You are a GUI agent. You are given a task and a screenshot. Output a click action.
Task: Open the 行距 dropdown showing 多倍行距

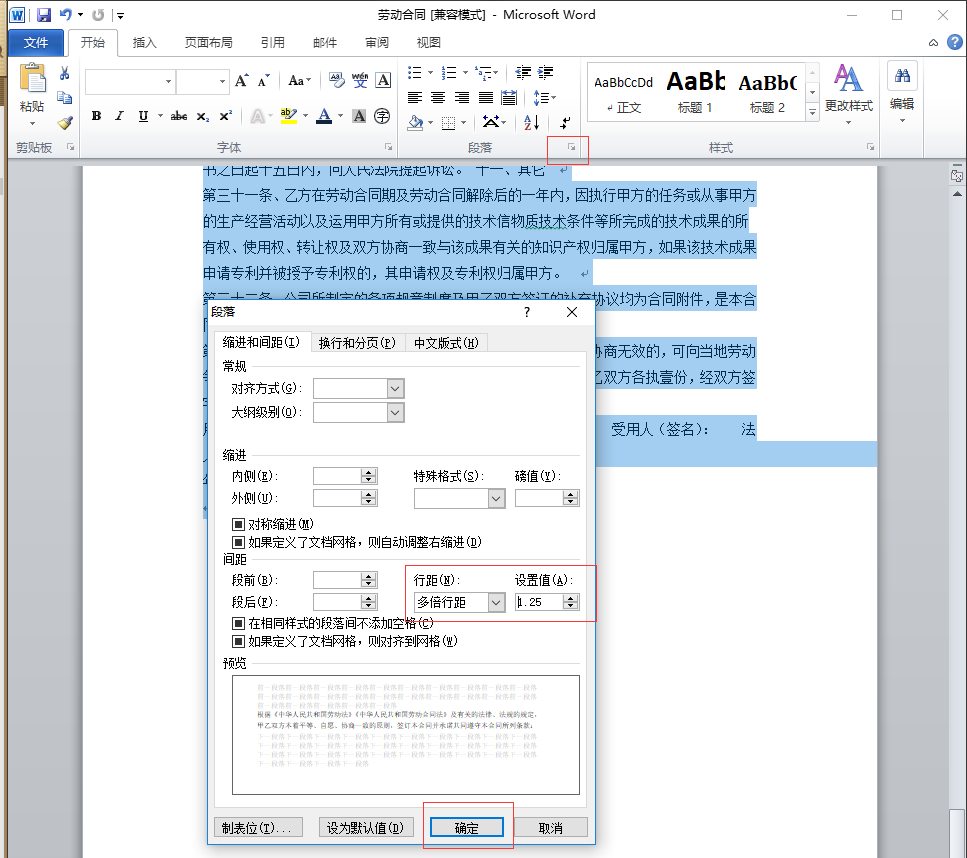pyautogui.click(x=496, y=602)
